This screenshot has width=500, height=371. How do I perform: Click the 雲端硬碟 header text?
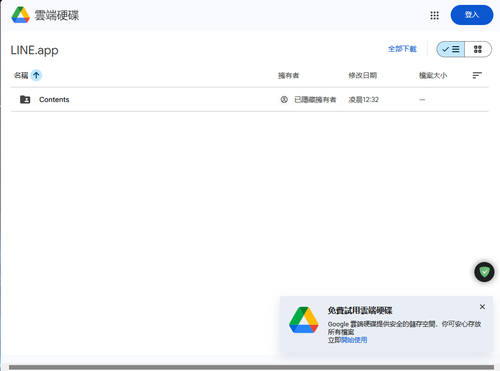(x=57, y=15)
